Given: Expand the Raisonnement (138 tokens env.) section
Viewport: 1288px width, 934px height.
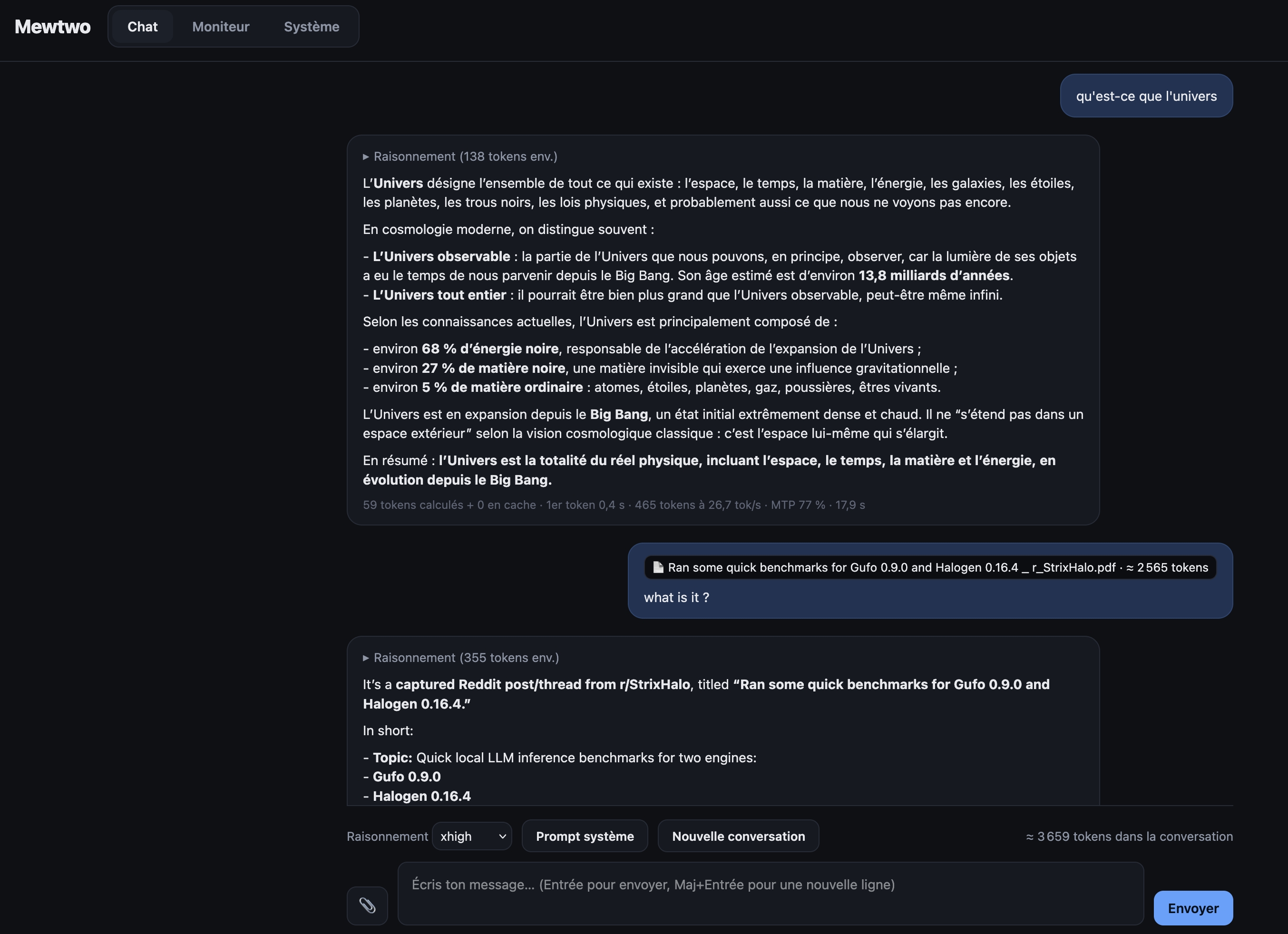Looking at the screenshot, I should click(x=460, y=156).
